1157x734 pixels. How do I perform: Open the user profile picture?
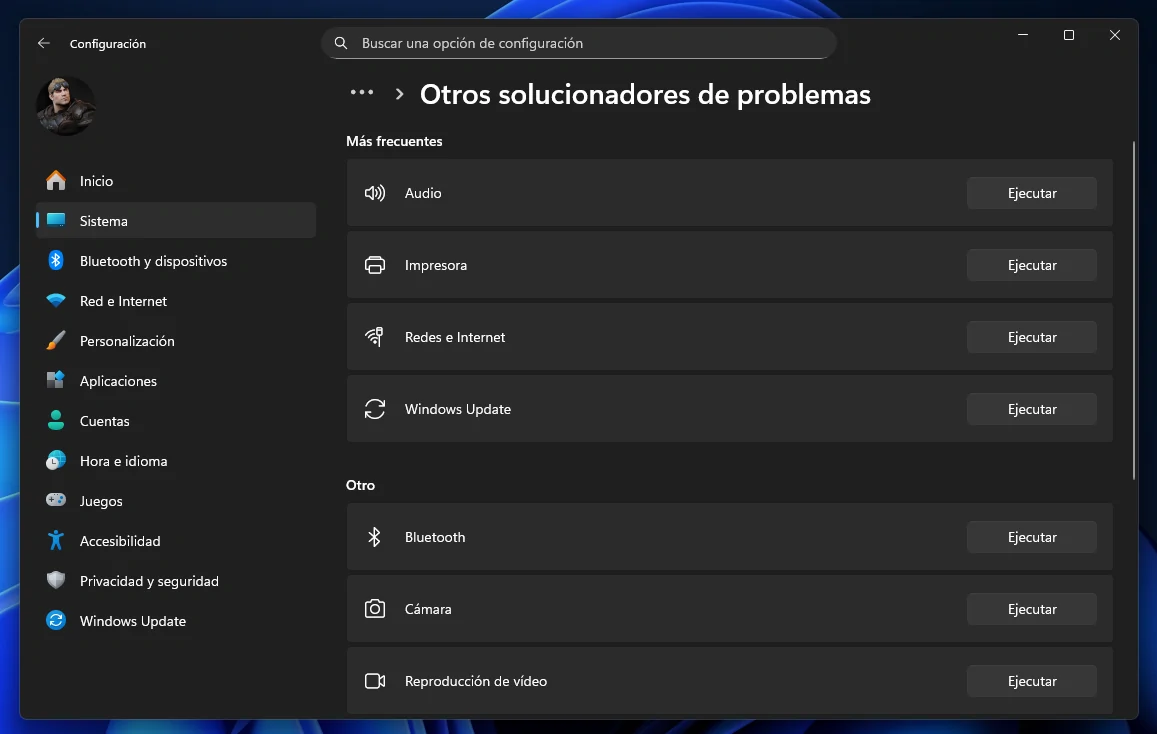click(66, 105)
